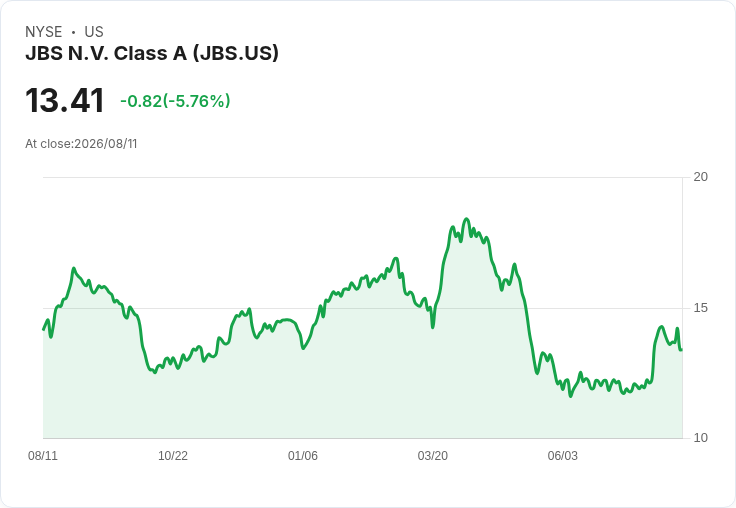The width and height of the screenshot is (736, 508).
Task: Click the price trough just before 10/22
Action: tap(154, 372)
